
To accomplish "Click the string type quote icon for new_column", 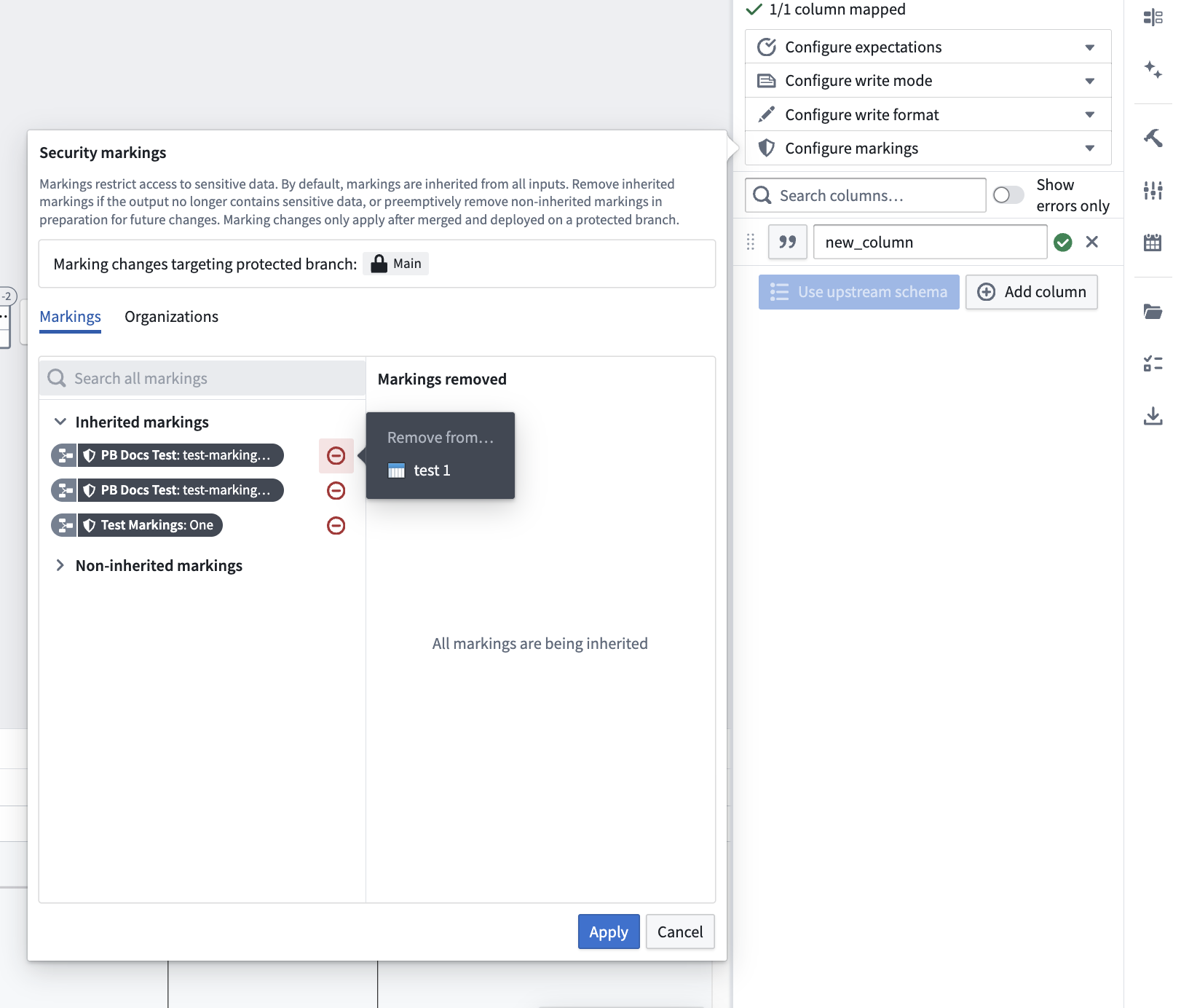I will pos(787,242).
